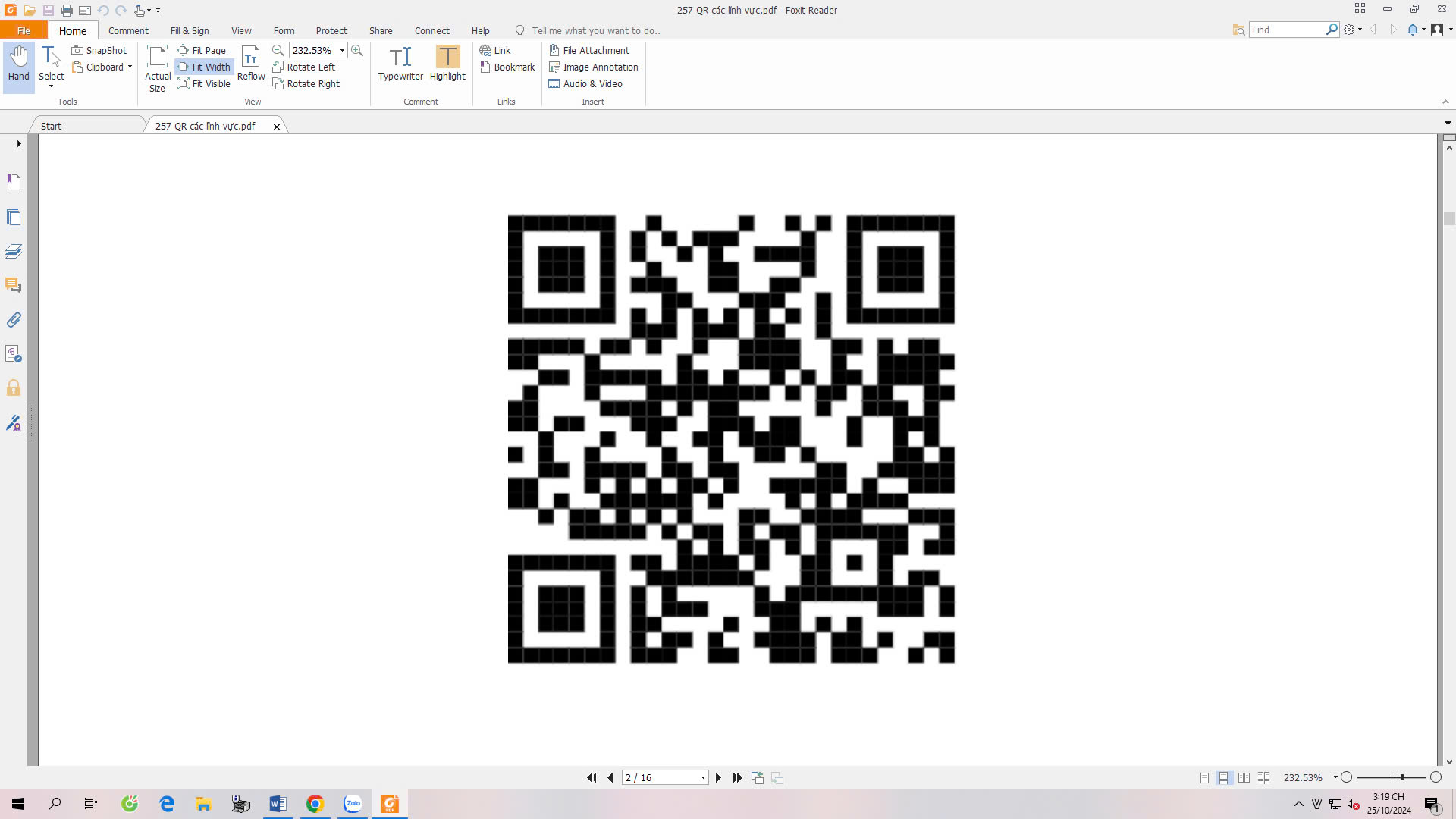Add an Image Annotation
Screen dimensions: 1456x819
coord(594,67)
